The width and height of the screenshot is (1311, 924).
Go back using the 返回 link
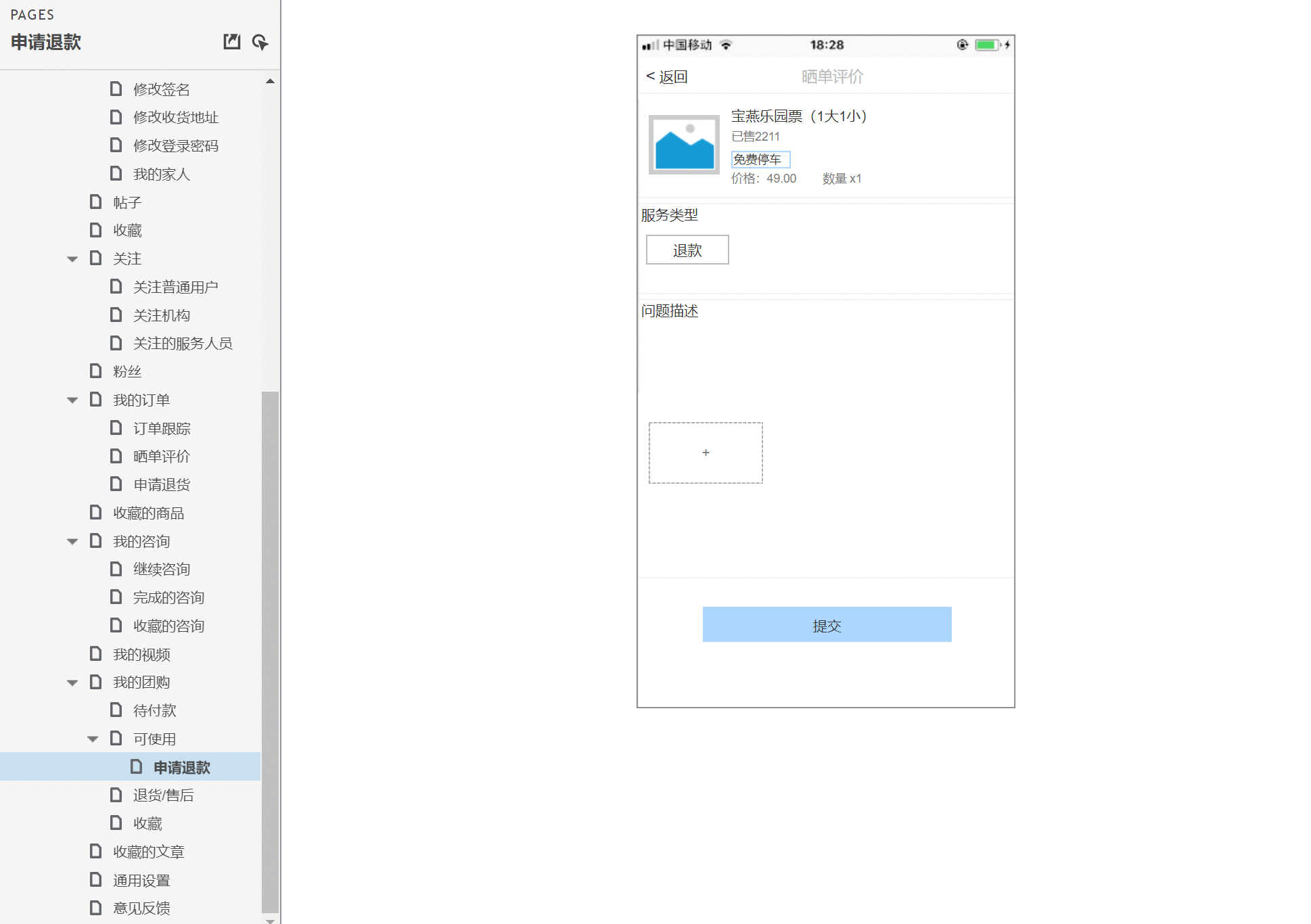point(667,76)
